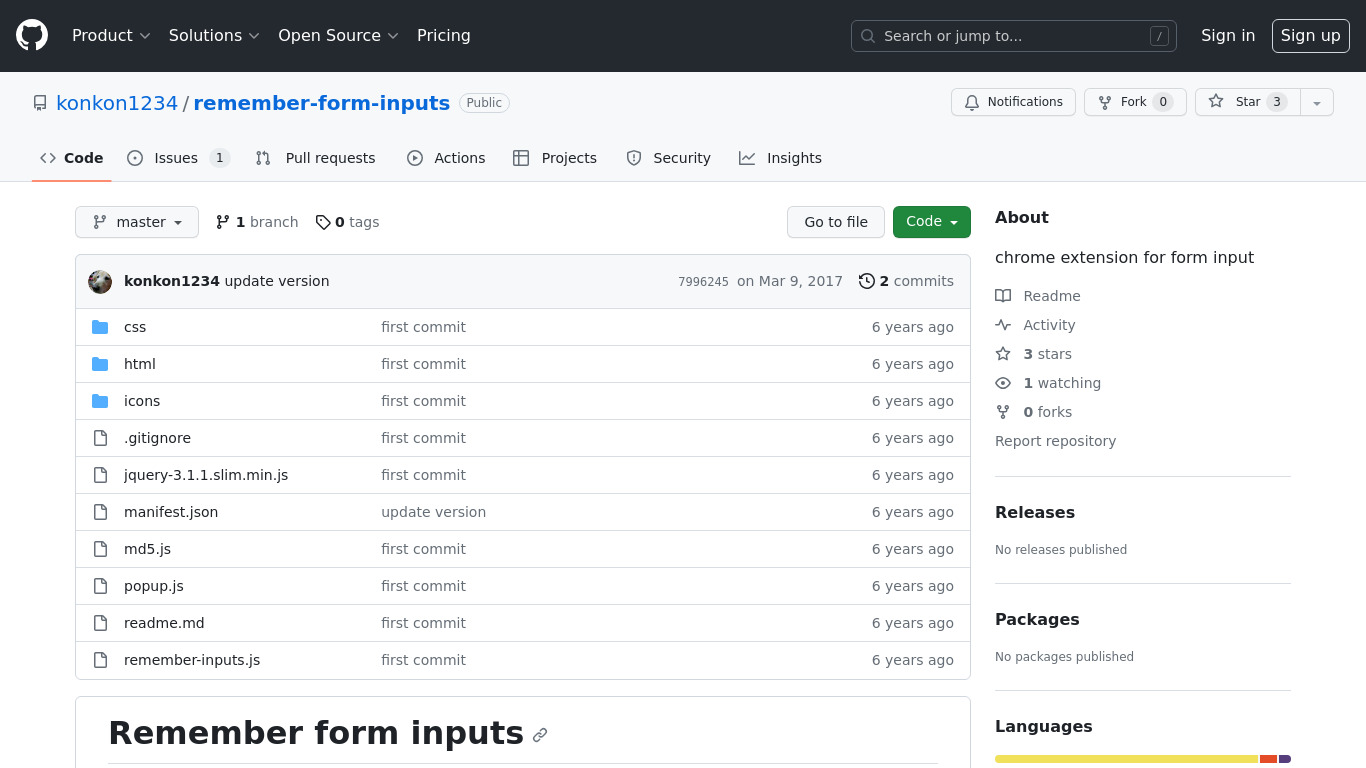Open the manifest.json file
The width and height of the screenshot is (1366, 768).
click(171, 512)
